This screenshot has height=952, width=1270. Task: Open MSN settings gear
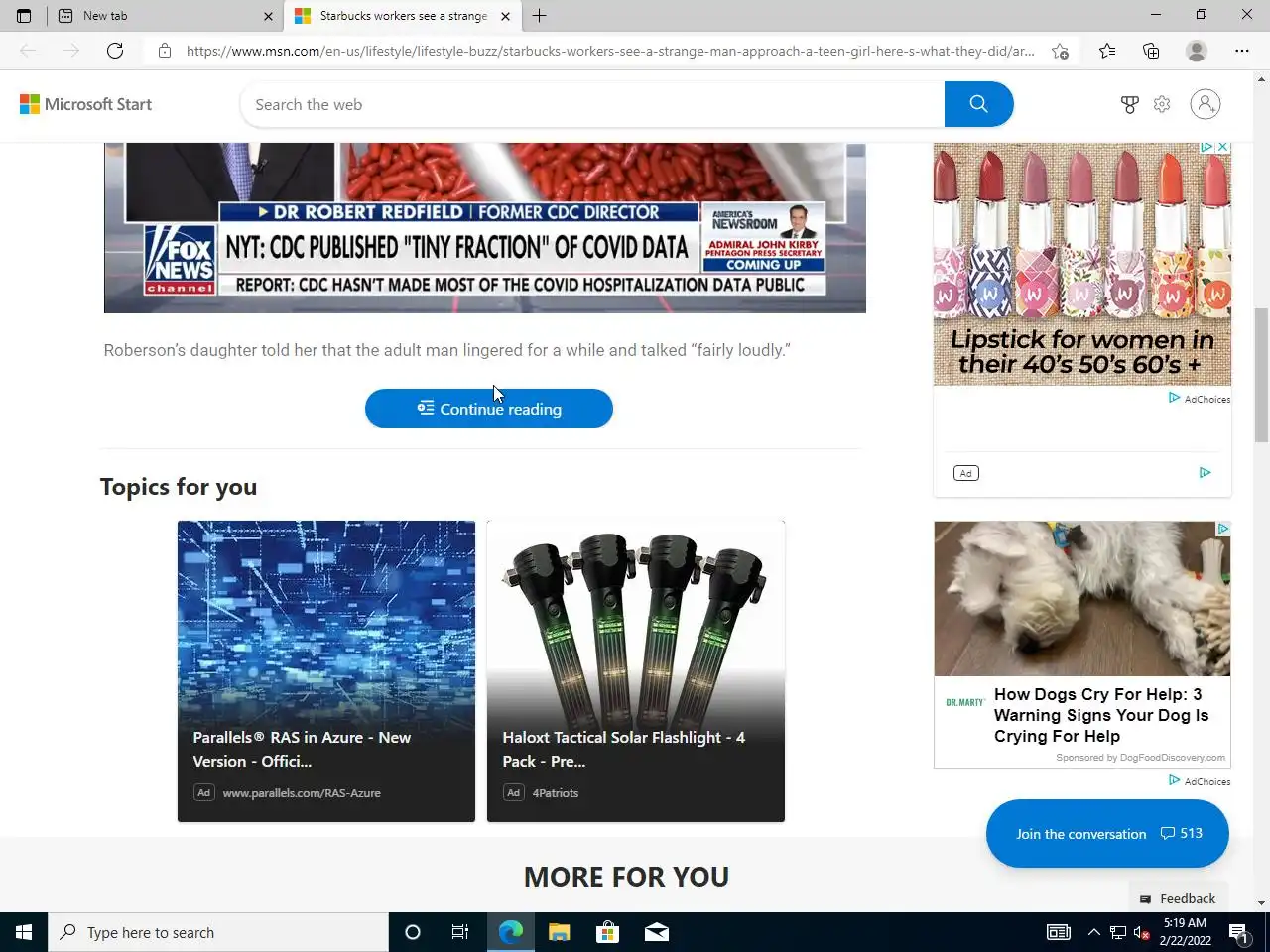click(x=1162, y=104)
